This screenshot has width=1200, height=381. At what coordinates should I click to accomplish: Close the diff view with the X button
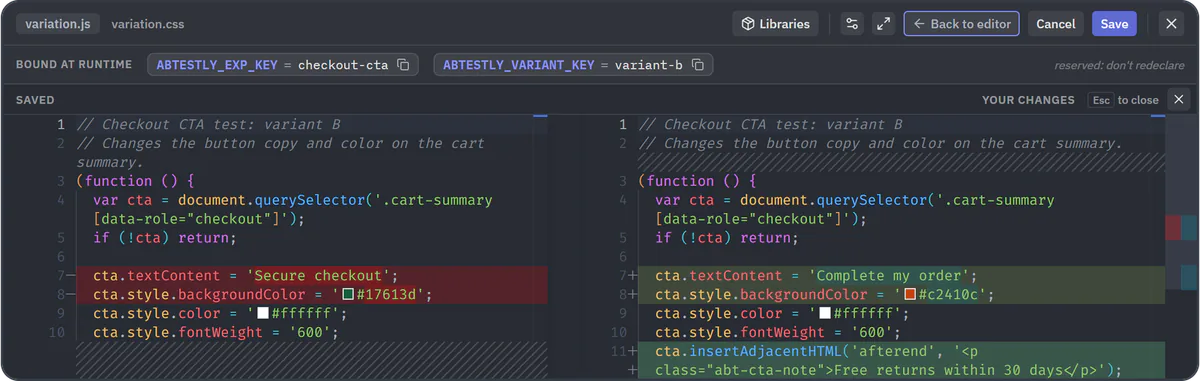1178,99
